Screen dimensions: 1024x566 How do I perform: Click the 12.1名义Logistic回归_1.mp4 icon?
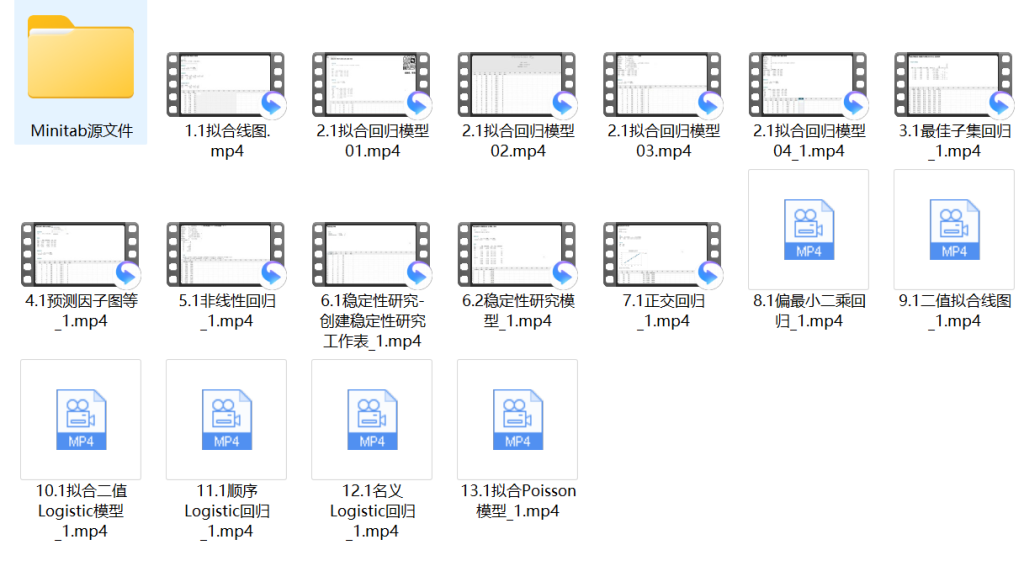pos(372,420)
